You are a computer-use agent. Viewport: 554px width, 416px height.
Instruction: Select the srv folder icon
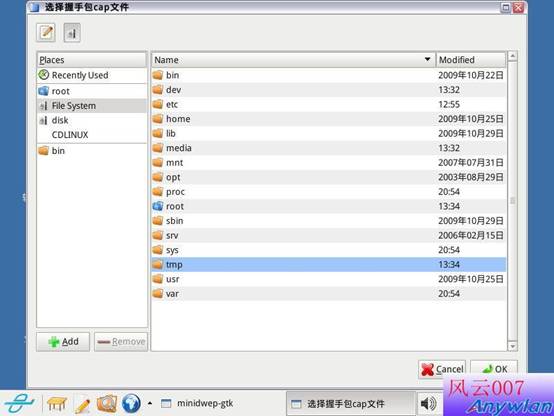tap(158, 235)
